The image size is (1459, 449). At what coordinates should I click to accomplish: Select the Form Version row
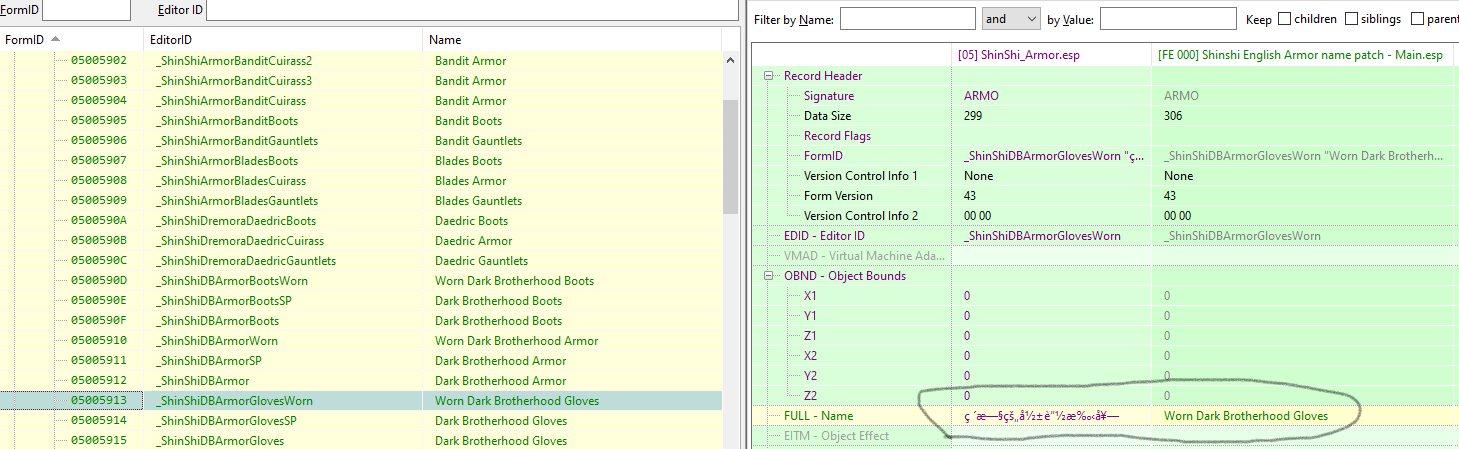point(1104,196)
